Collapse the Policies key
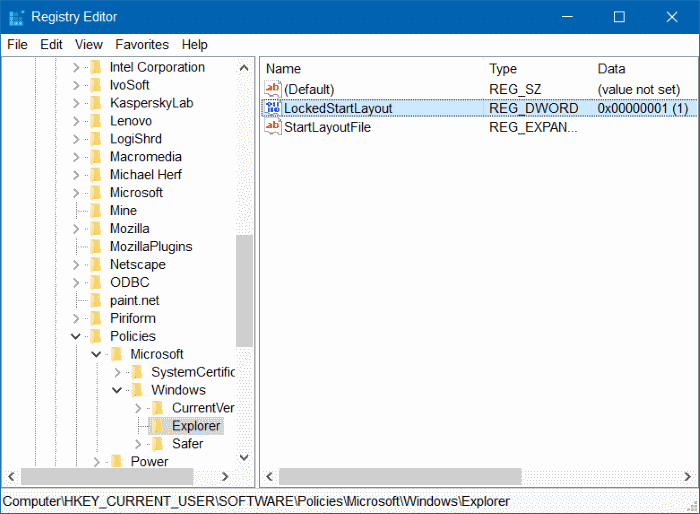 point(76,336)
